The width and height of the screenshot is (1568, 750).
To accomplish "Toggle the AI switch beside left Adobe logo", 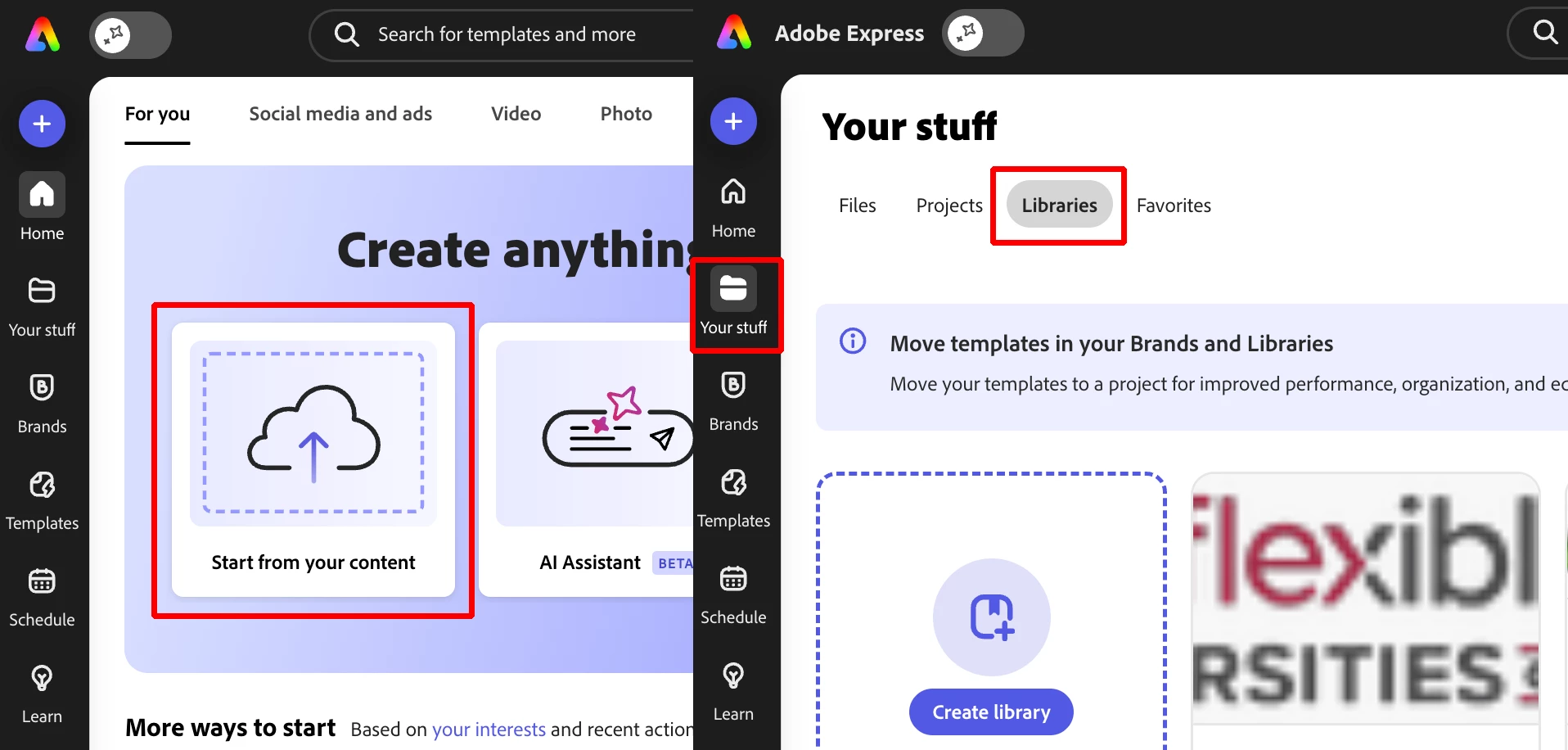I will tap(130, 35).
